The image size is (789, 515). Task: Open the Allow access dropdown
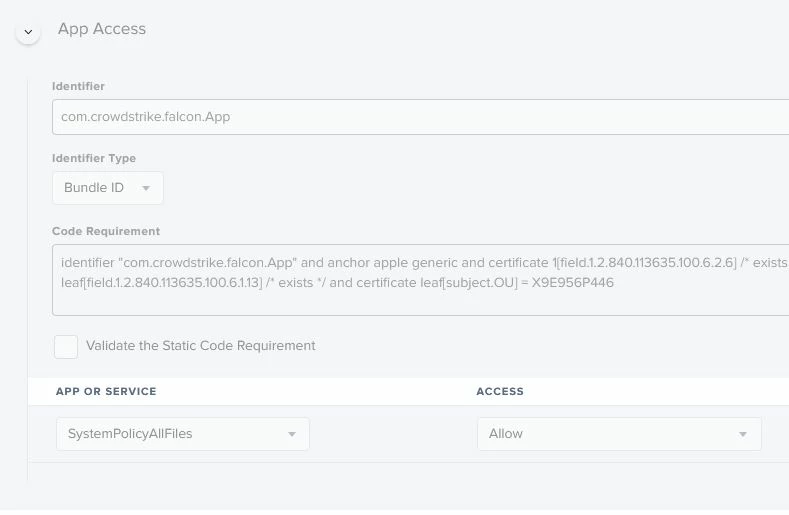619,434
